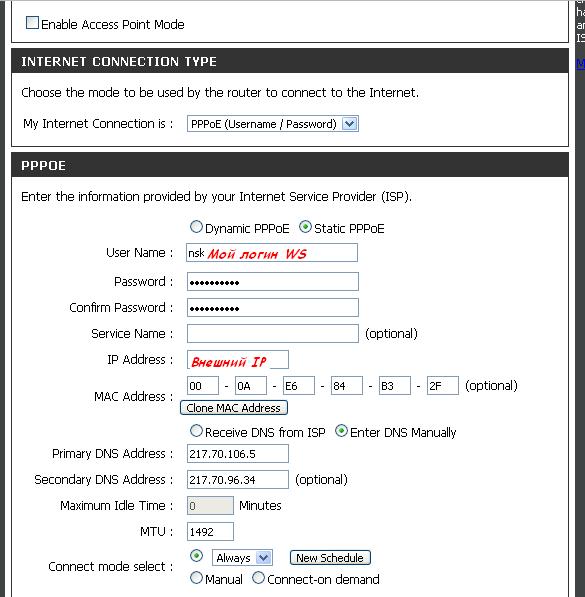
Task: Click the last MAC Address field 2F
Action: (443, 386)
